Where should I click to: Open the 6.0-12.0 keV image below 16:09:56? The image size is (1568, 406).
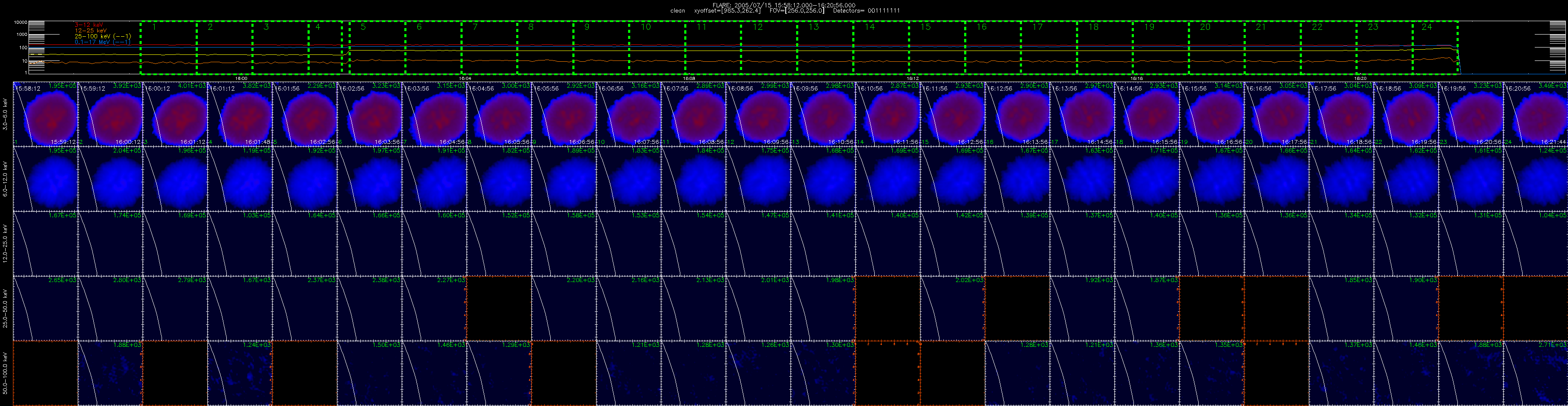pos(824,178)
